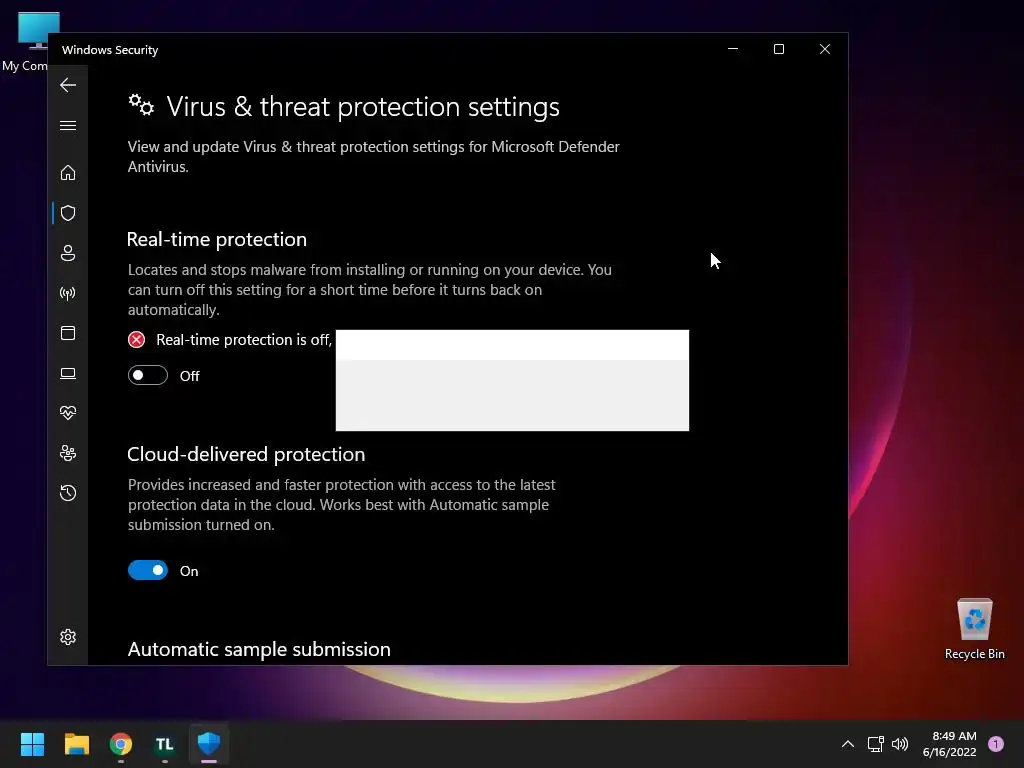1024x768 pixels.
Task: Minimize the Windows Security window
Action: pos(733,49)
